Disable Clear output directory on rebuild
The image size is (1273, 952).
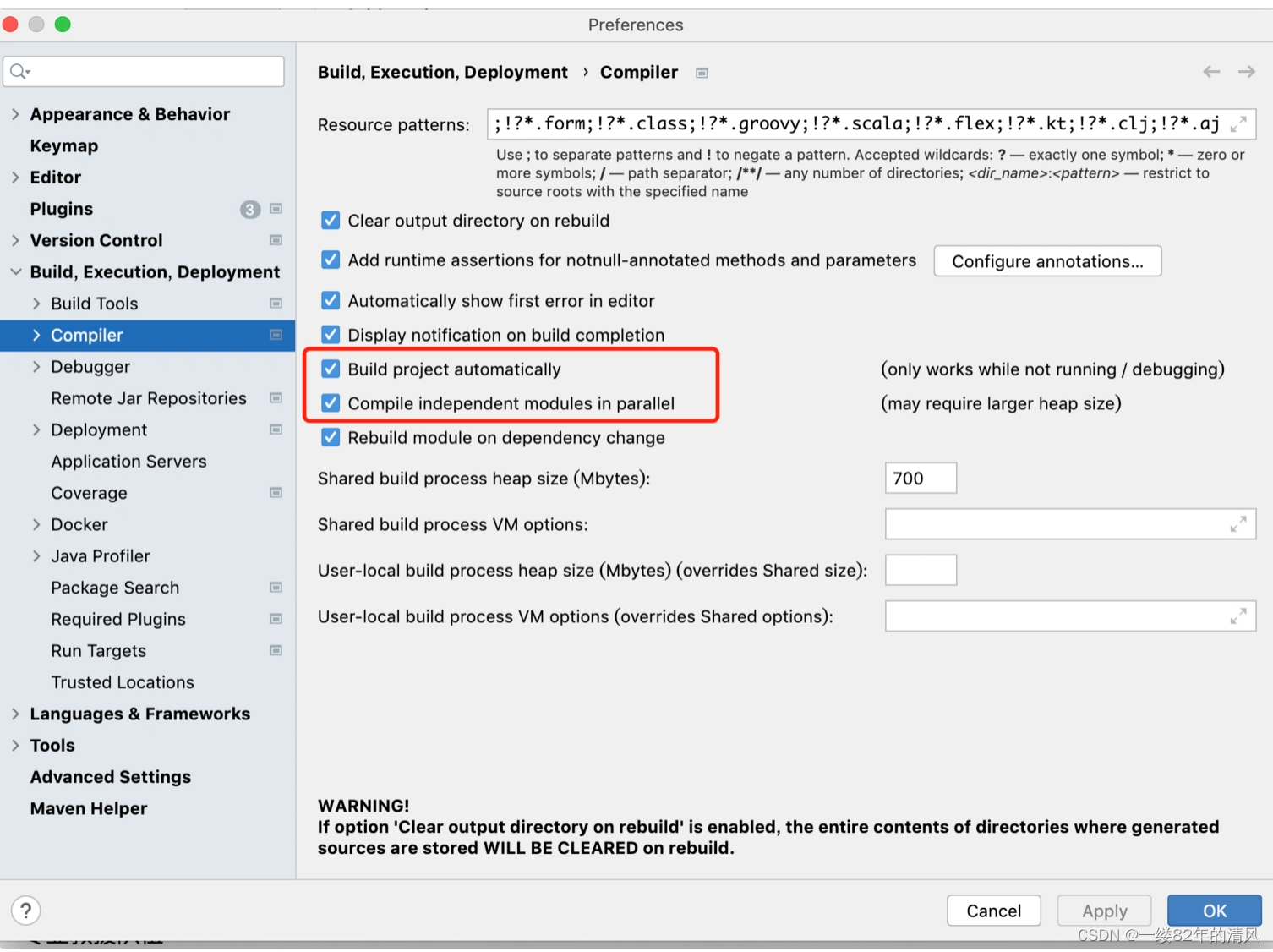tap(331, 221)
